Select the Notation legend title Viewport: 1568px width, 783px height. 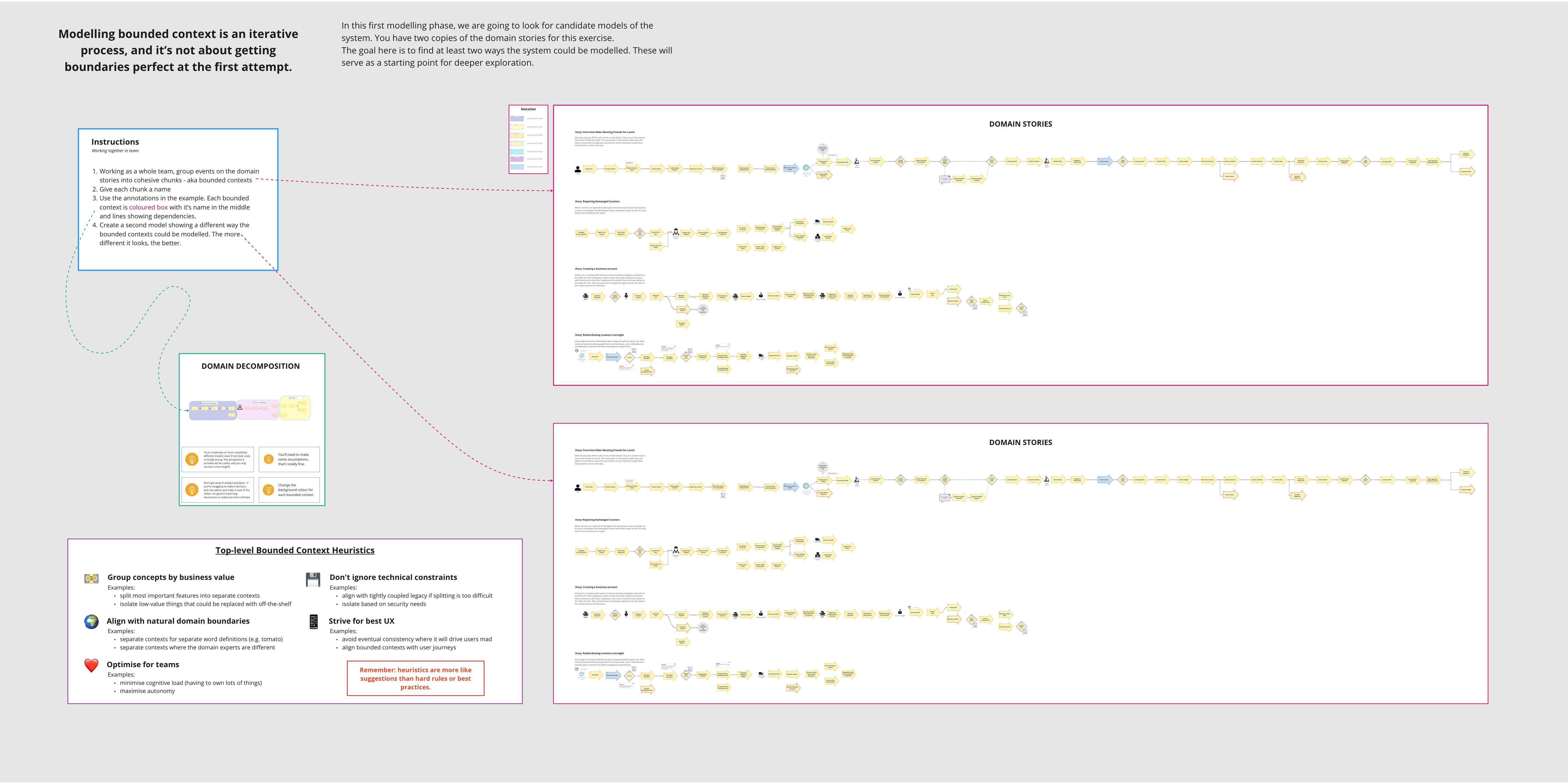pyautogui.click(x=528, y=109)
